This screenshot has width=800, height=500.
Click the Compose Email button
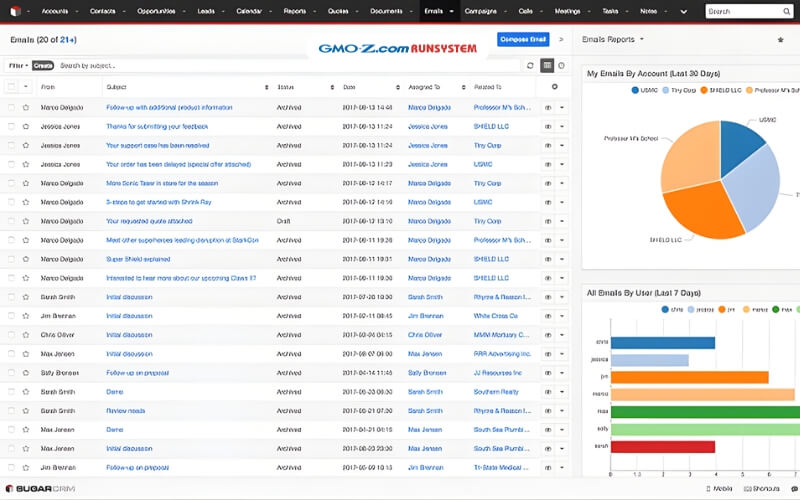pos(523,39)
